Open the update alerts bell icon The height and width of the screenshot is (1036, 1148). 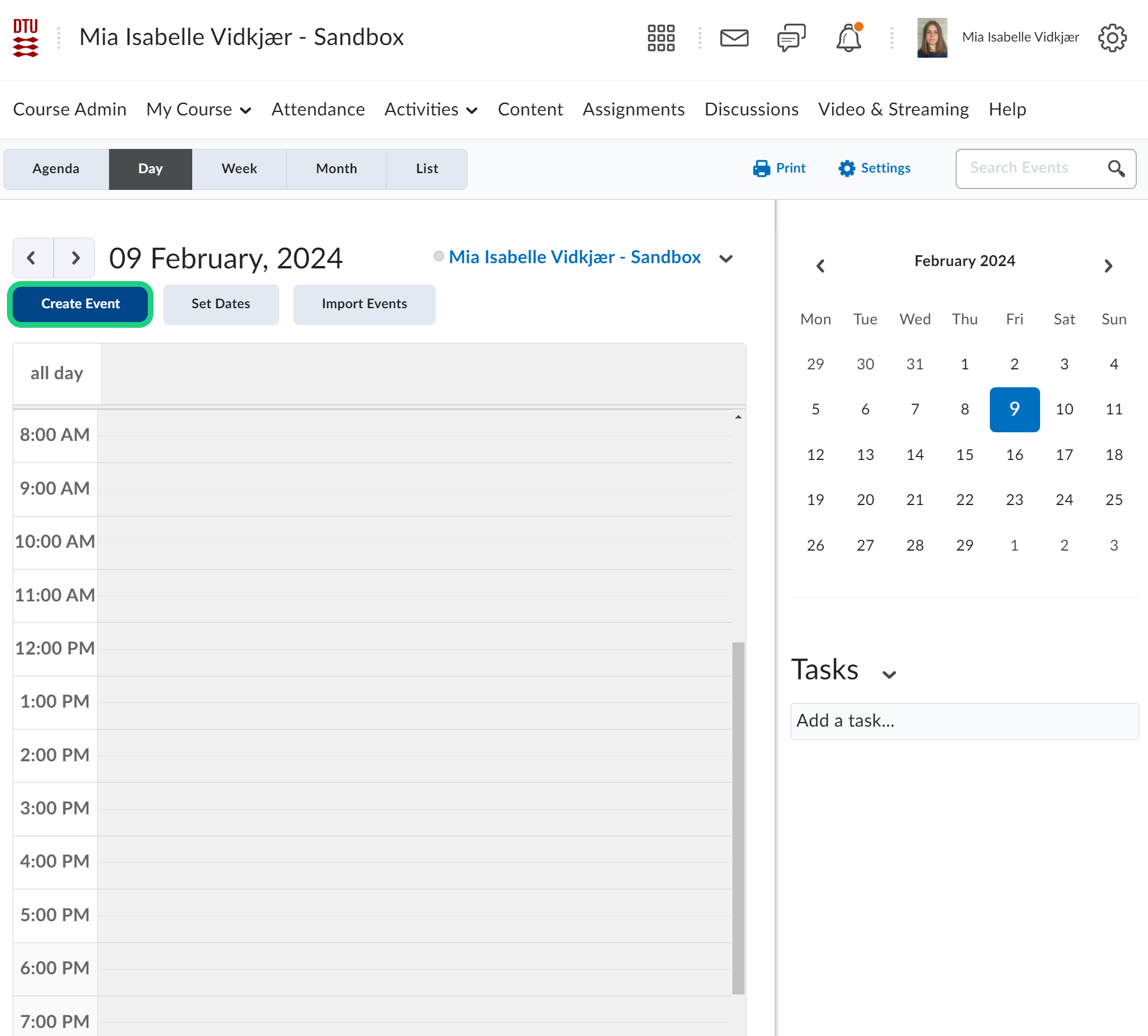[x=848, y=38]
